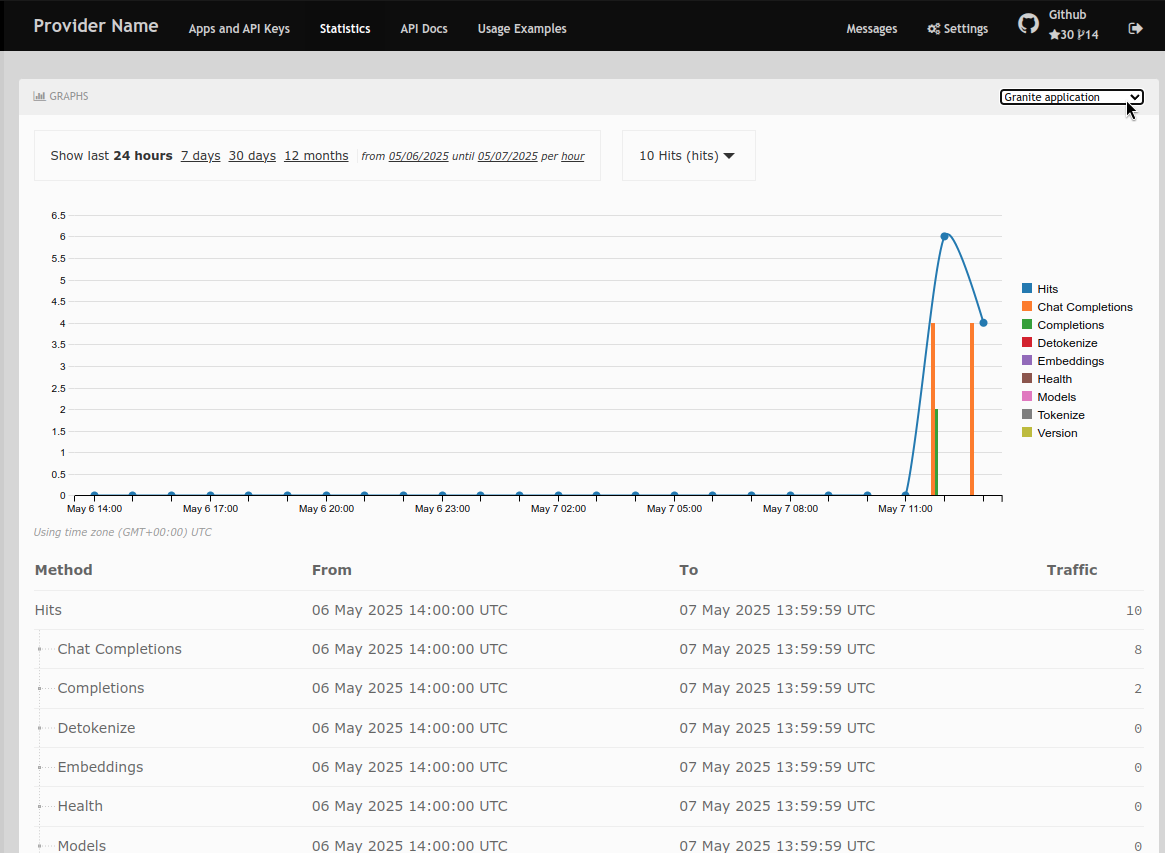Click the last data point at 4 hits
Screen dimensions: 1165x853
(x=983, y=322)
